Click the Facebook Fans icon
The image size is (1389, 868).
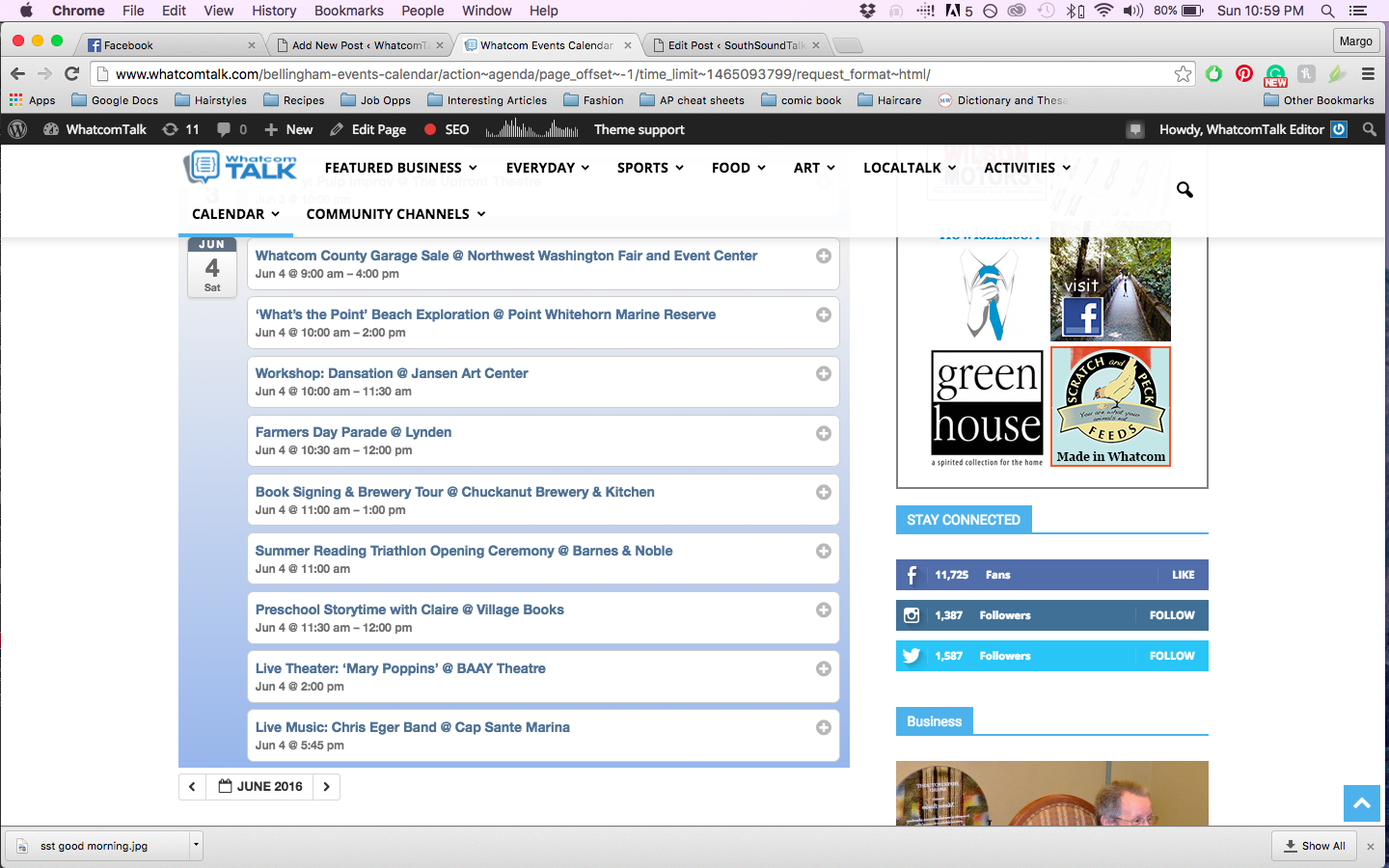tap(912, 575)
